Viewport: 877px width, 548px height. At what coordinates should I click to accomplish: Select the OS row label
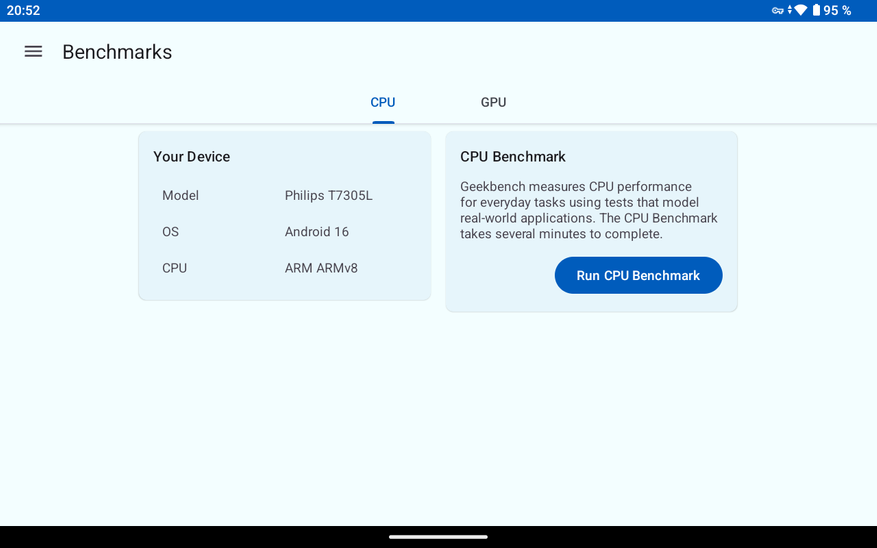click(x=171, y=232)
